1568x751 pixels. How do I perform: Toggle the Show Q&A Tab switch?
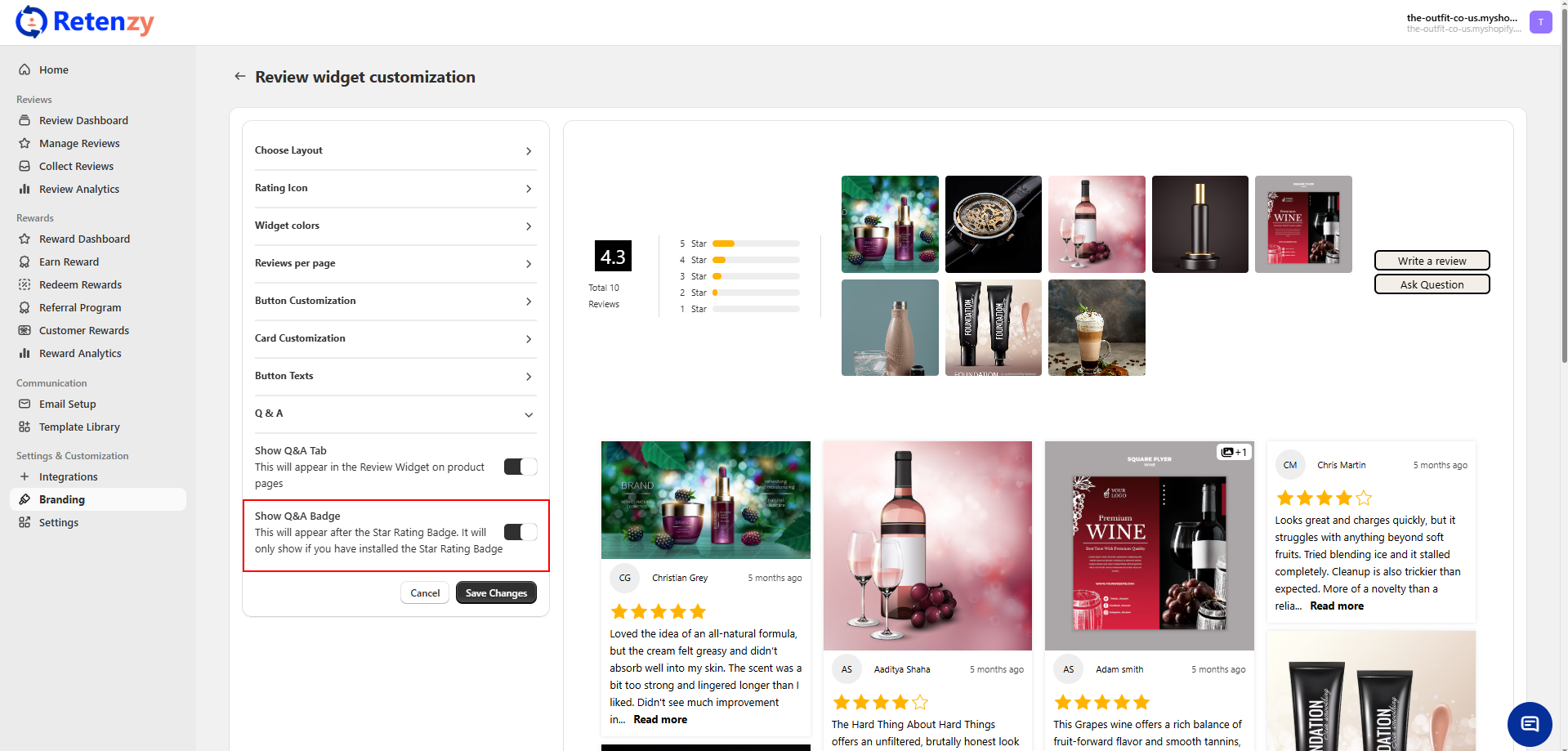point(520,467)
